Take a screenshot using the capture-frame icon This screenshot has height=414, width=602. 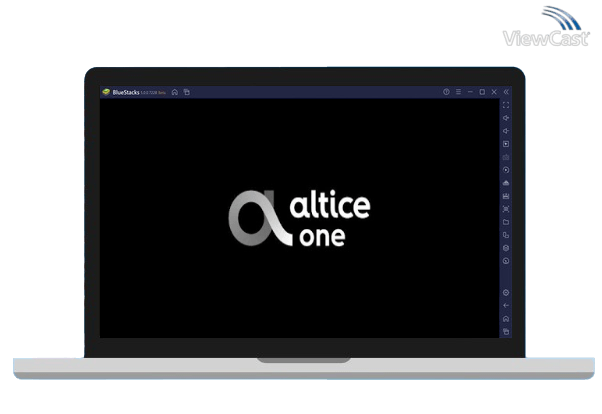(x=506, y=209)
